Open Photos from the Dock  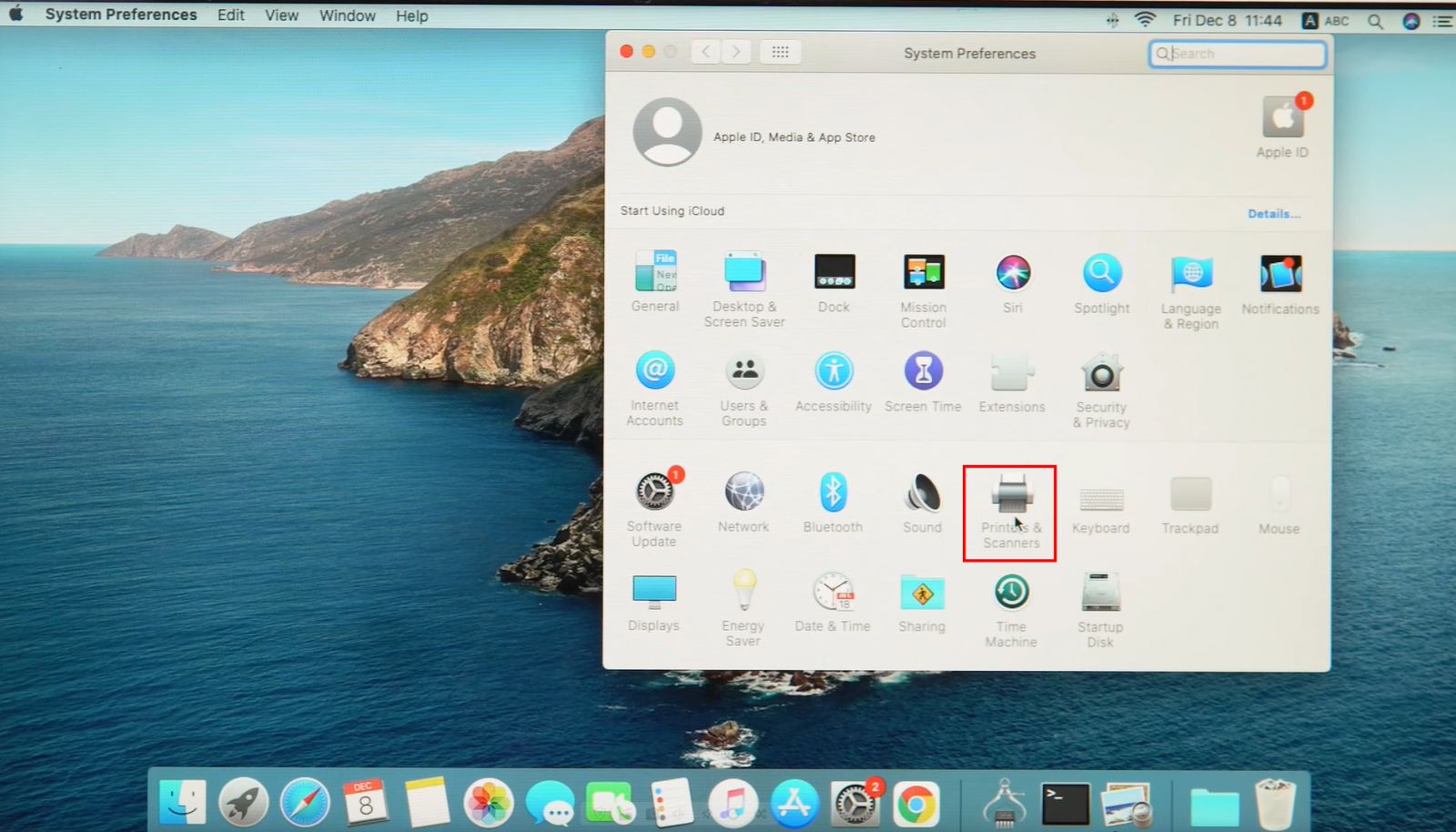click(x=489, y=803)
